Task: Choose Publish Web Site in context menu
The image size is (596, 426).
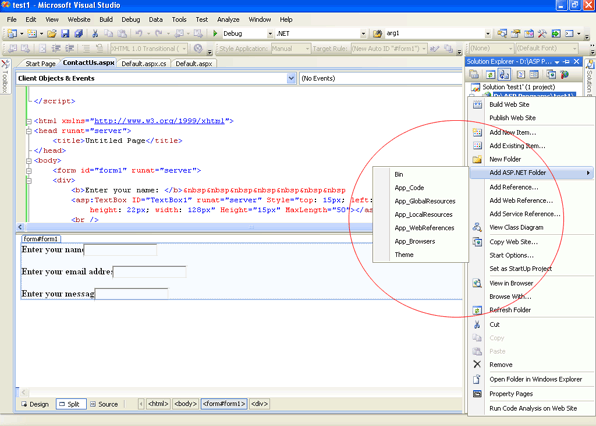Action: (531, 118)
